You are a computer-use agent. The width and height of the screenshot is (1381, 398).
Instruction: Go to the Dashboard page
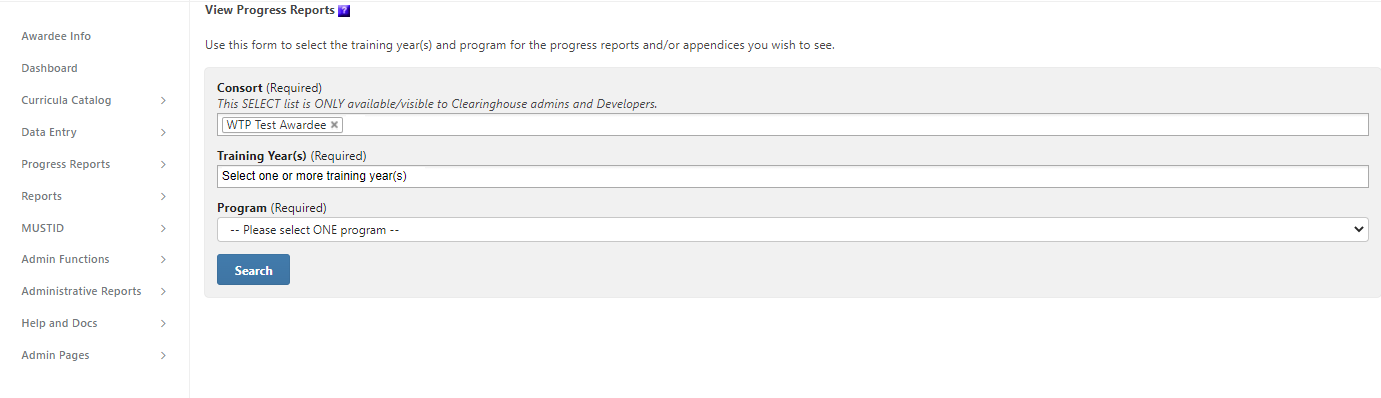tap(49, 68)
